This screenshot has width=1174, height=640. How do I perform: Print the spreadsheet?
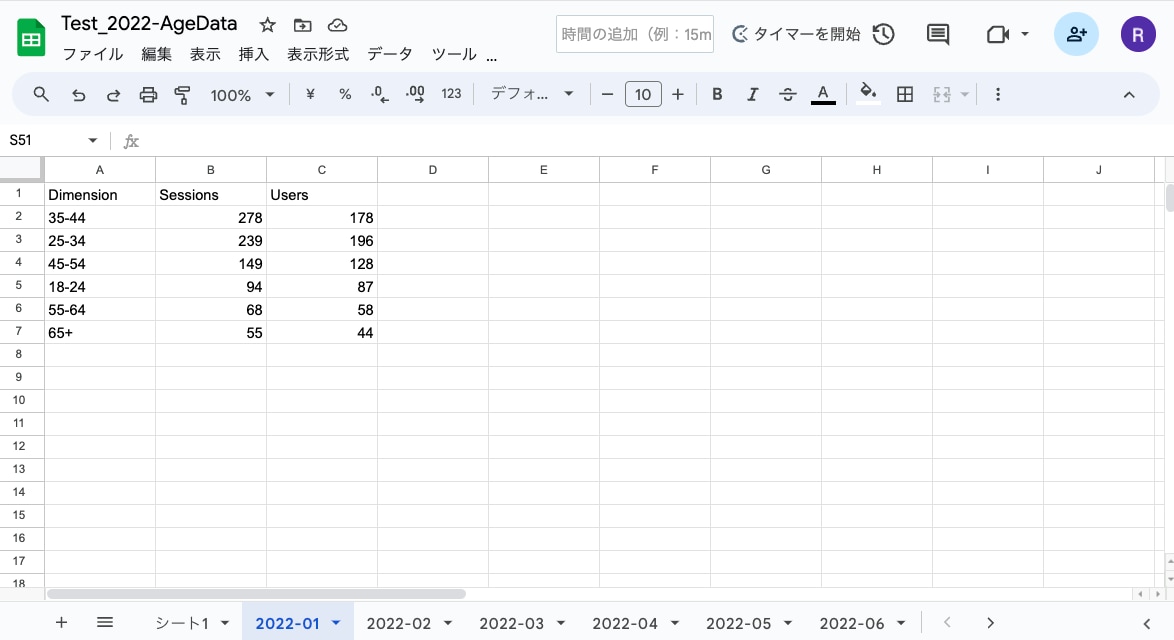tap(148, 94)
